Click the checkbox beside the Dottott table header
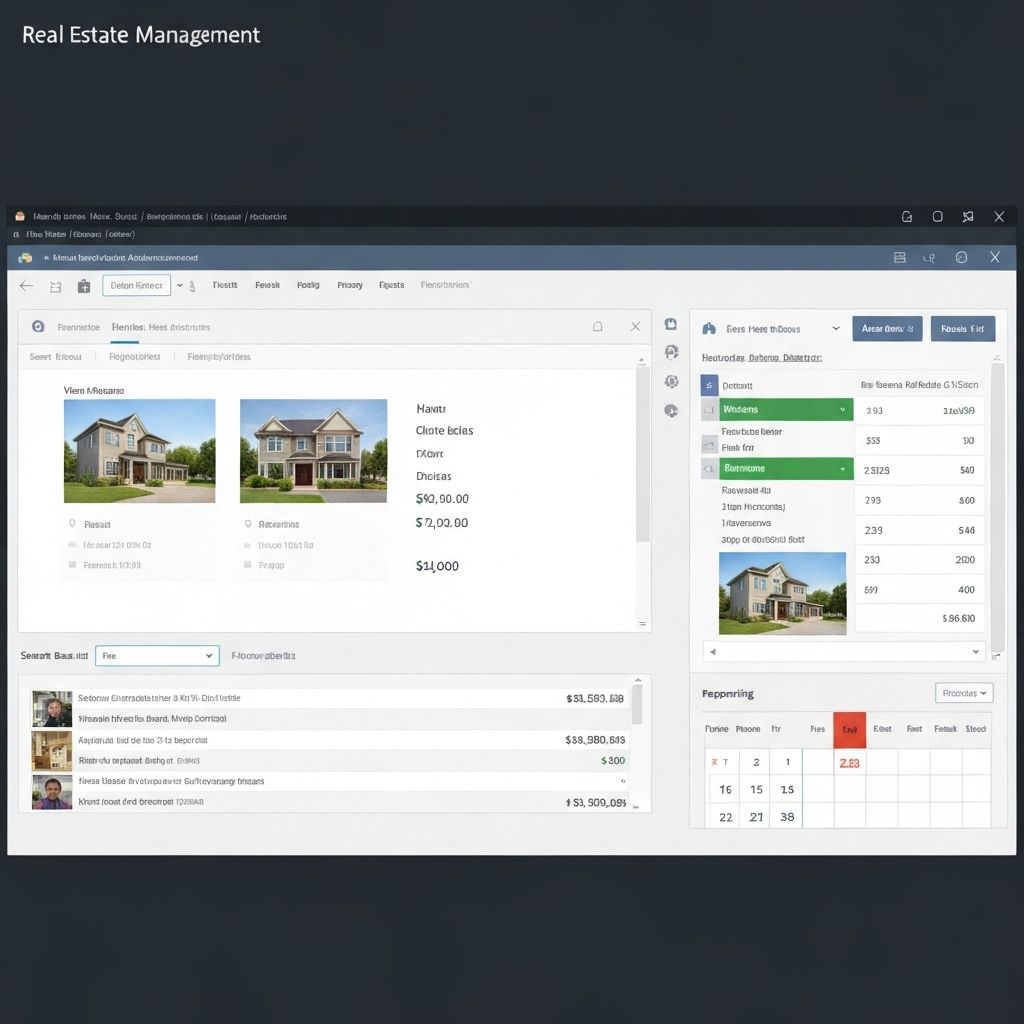The width and height of the screenshot is (1024, 1024). click(x=708, y=384)
